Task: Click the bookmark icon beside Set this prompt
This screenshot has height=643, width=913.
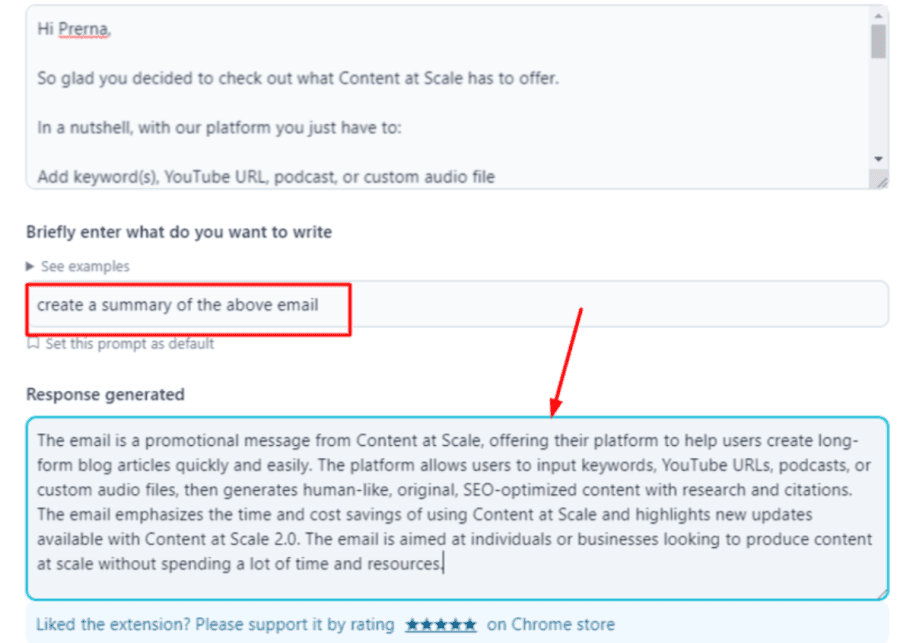Action: [33, 344]
